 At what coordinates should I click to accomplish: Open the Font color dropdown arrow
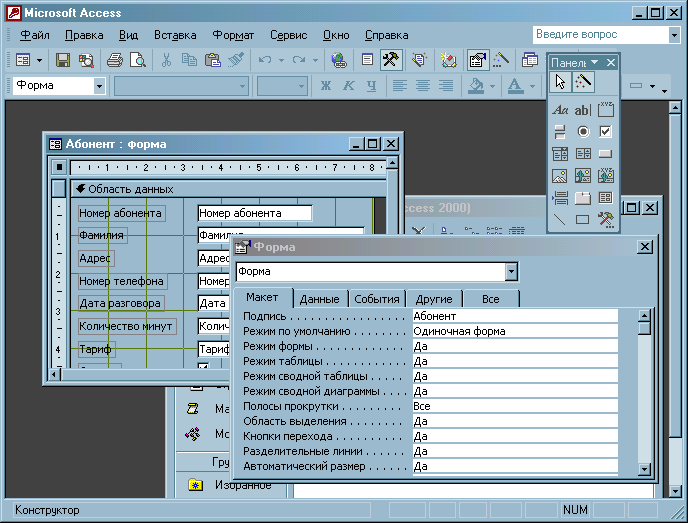coord(532,86)
